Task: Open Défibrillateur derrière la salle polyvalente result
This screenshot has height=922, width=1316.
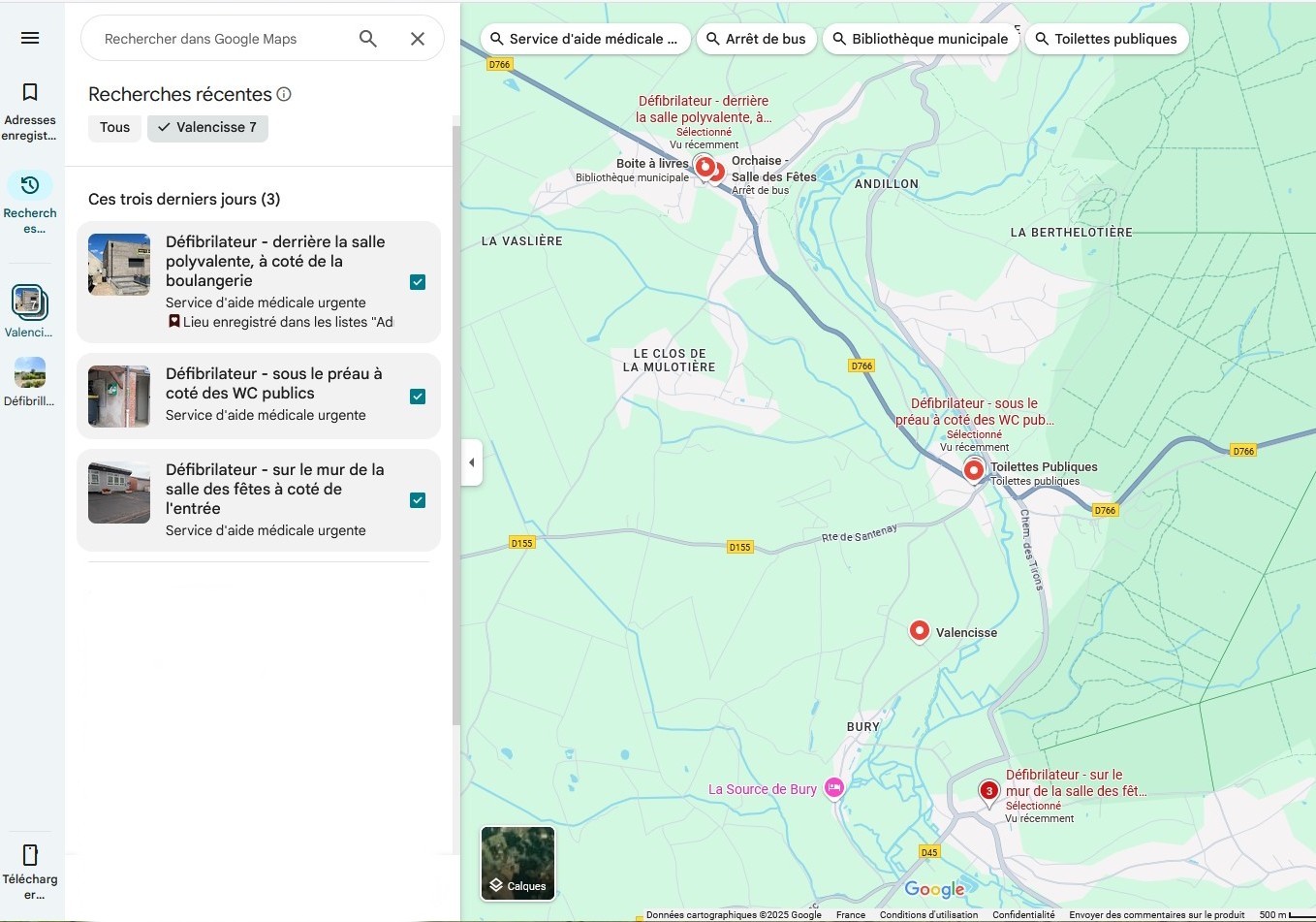Action: 259,282
